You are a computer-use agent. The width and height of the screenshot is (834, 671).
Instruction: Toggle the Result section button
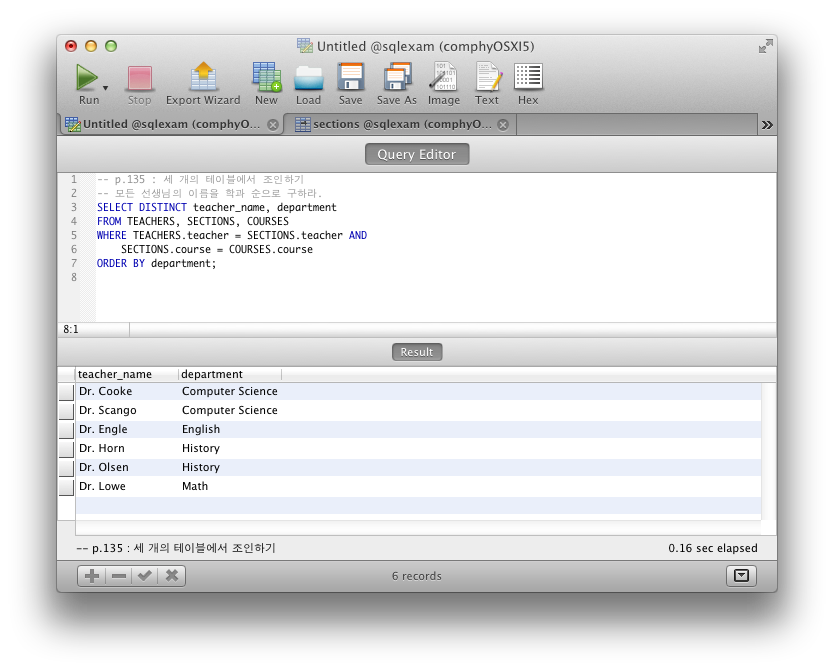(417, 352)
